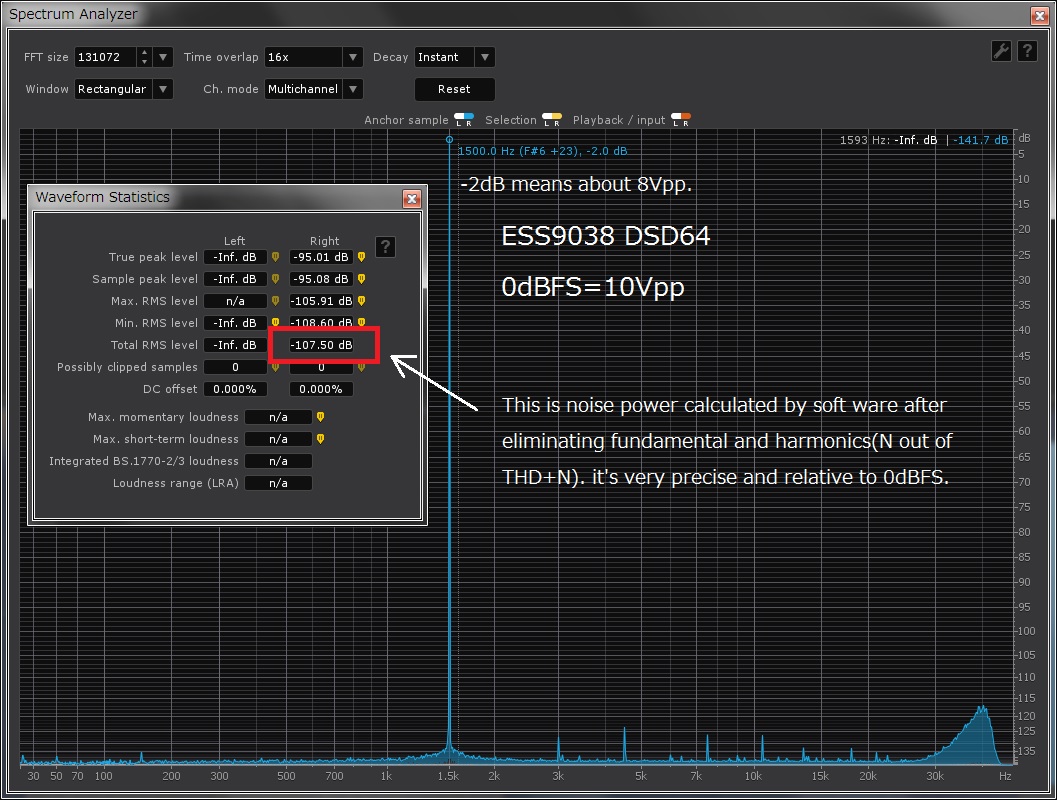1057x800 pixels.
Task: Open the wrench settings icon
Action: click(1001, 51)
